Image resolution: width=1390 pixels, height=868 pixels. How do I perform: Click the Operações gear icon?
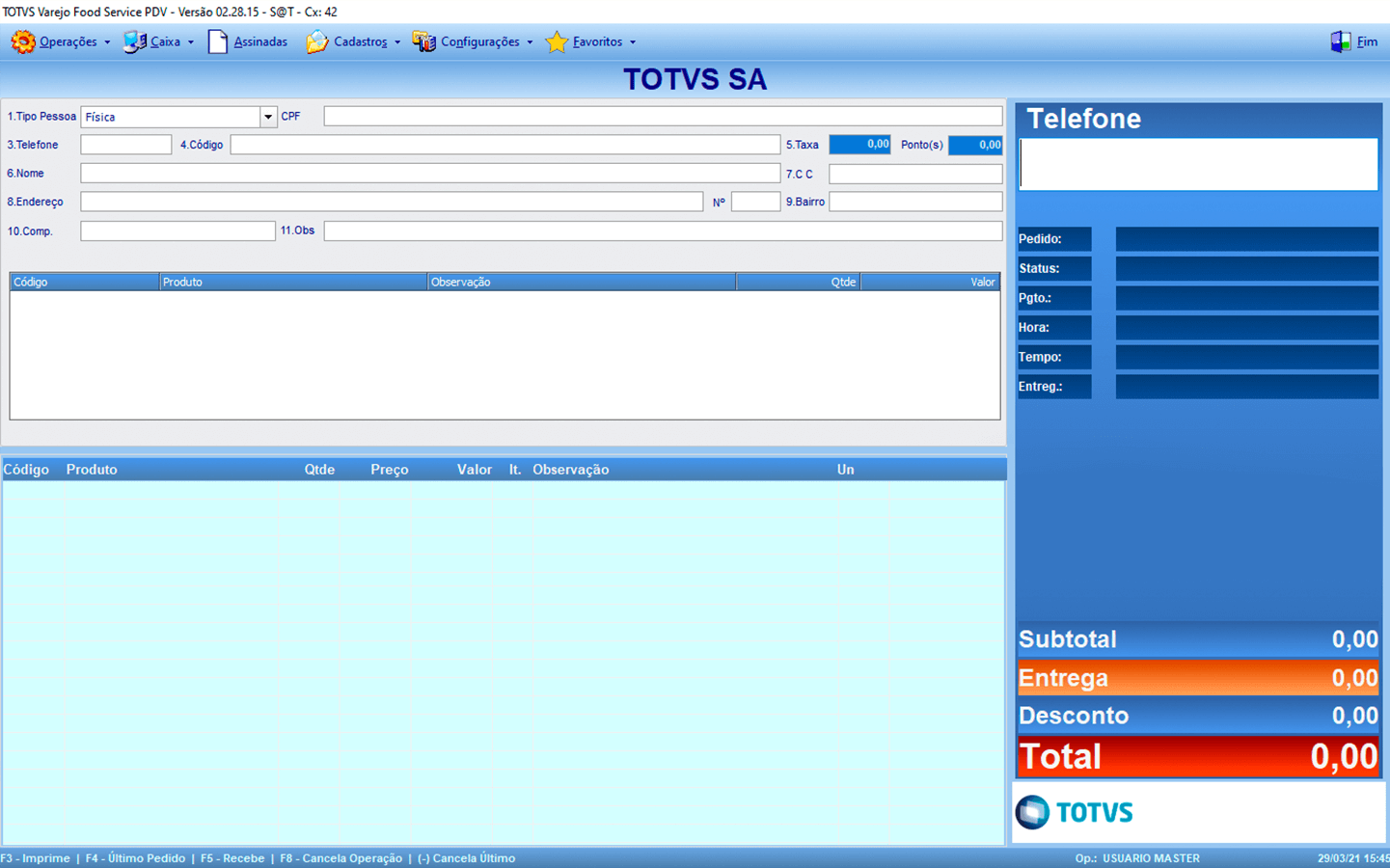(x=23, y=42)
